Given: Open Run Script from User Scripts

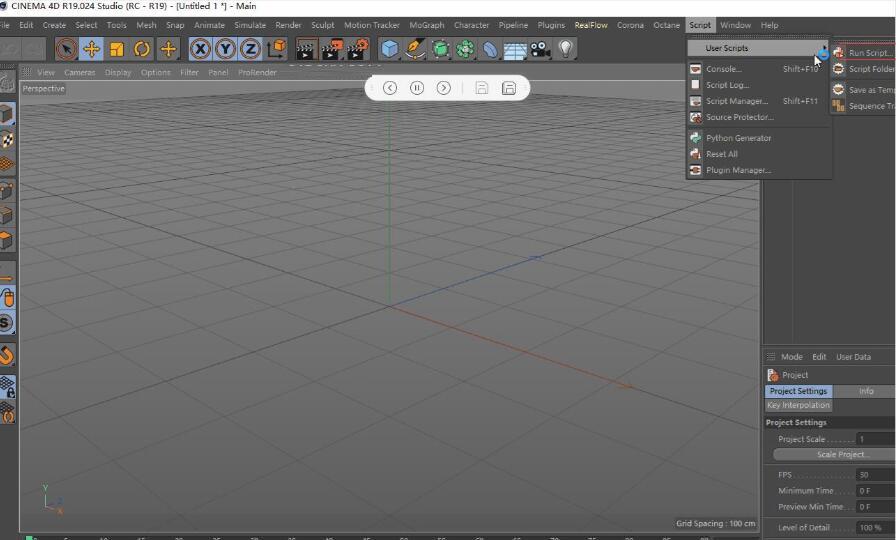Looking at the screenshot, I should click(863, 53).
